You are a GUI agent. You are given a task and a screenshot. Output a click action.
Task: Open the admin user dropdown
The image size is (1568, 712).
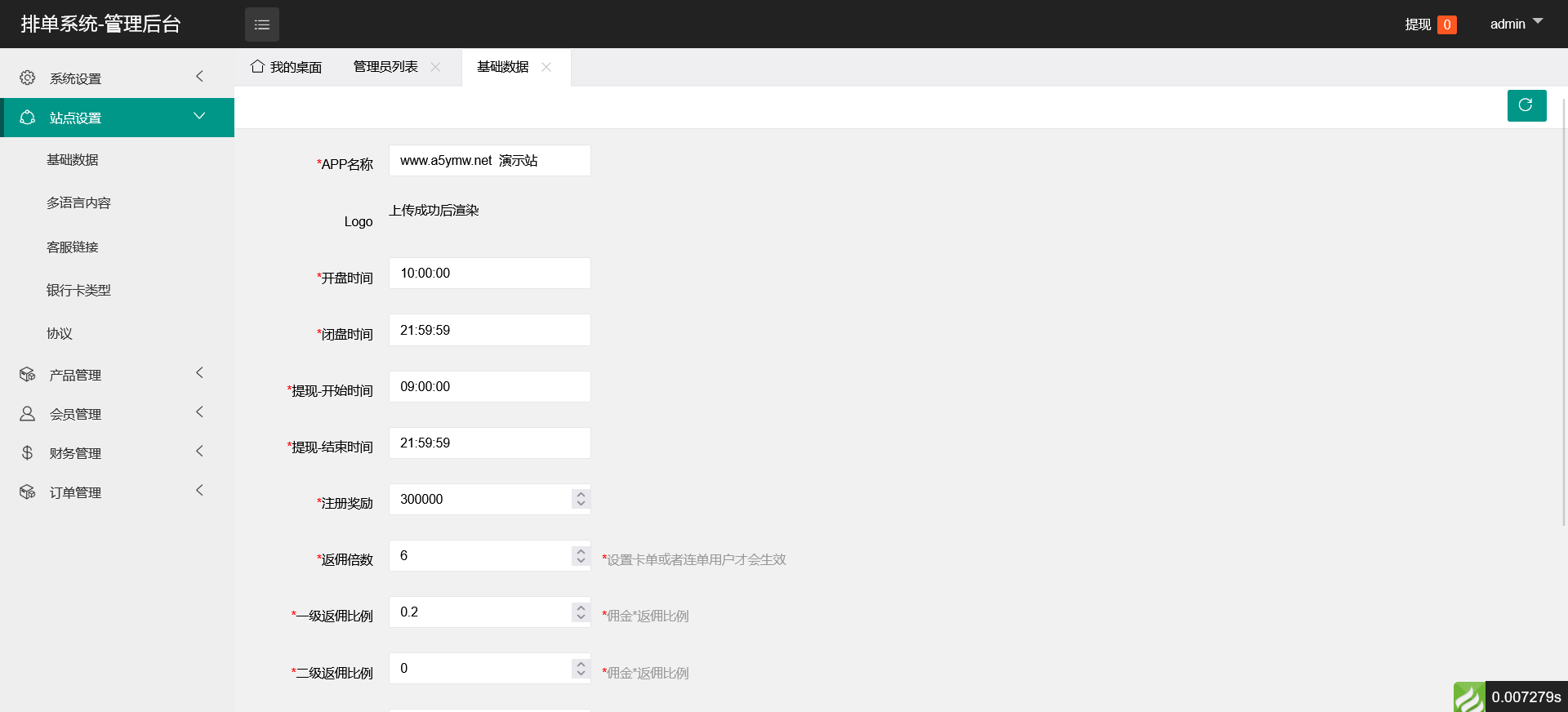[1516, 24]
